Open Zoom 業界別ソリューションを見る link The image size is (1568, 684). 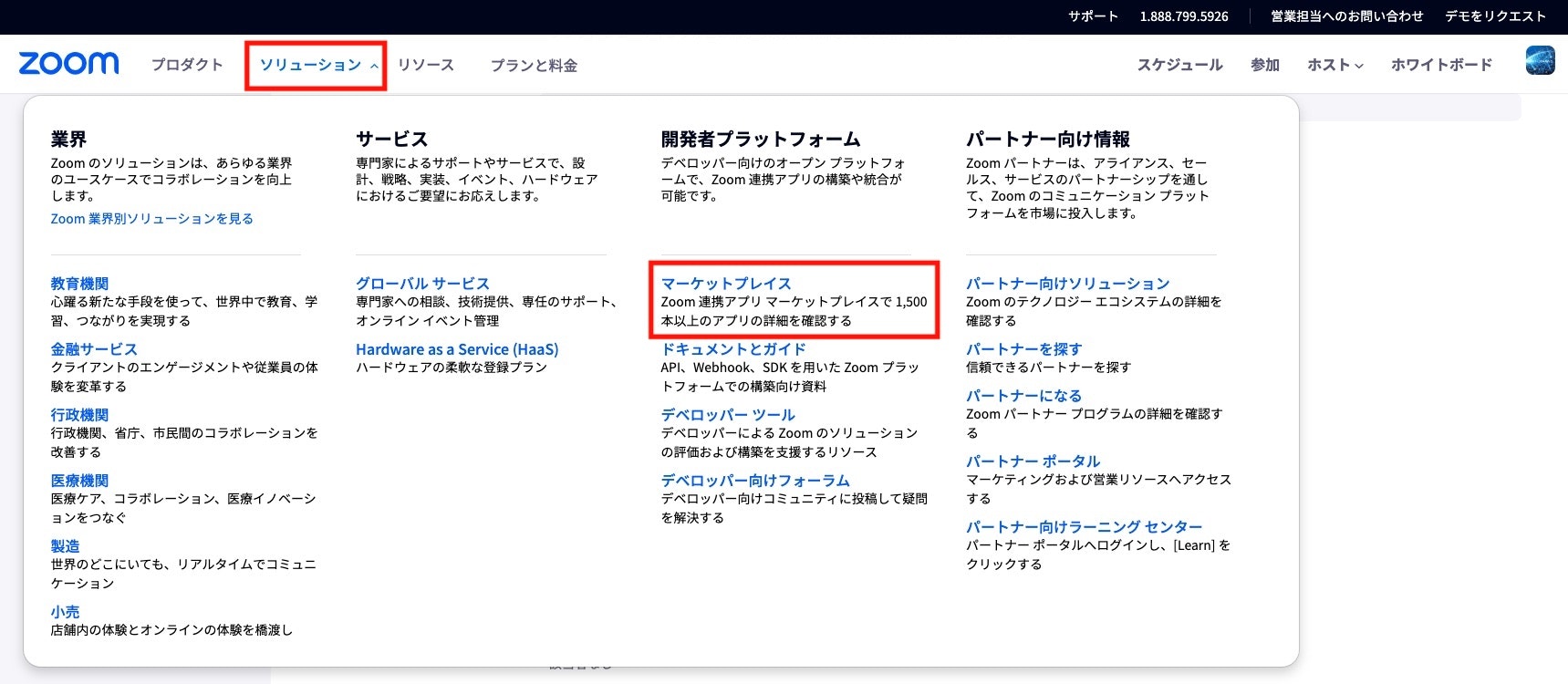pyautogui.click(x=152, y=219)
